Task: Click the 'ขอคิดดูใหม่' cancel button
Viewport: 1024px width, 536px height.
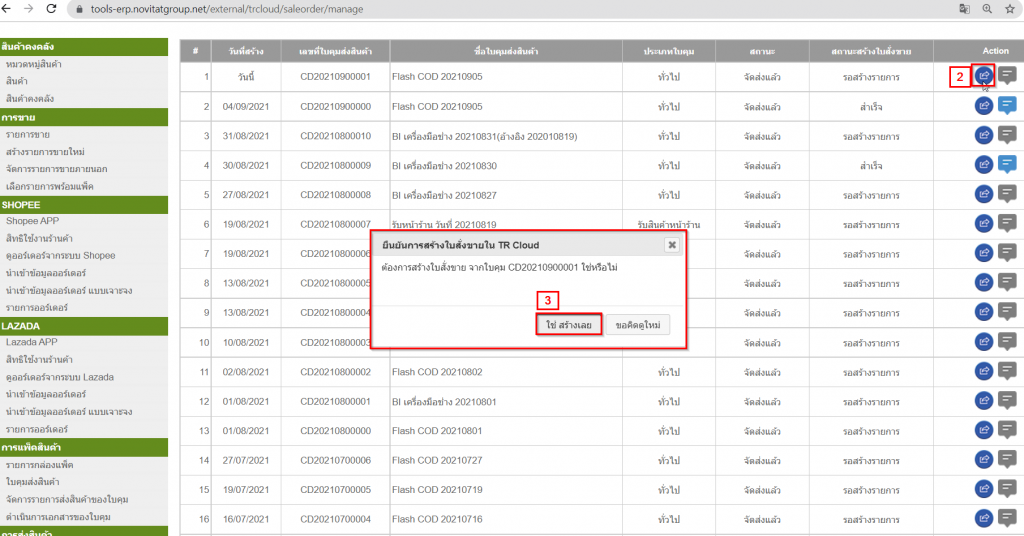Action: (x=637, y=325)
